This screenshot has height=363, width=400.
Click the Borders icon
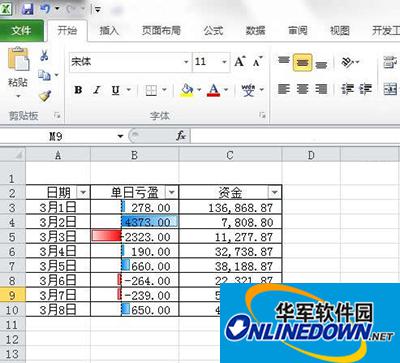pos(151,90)
